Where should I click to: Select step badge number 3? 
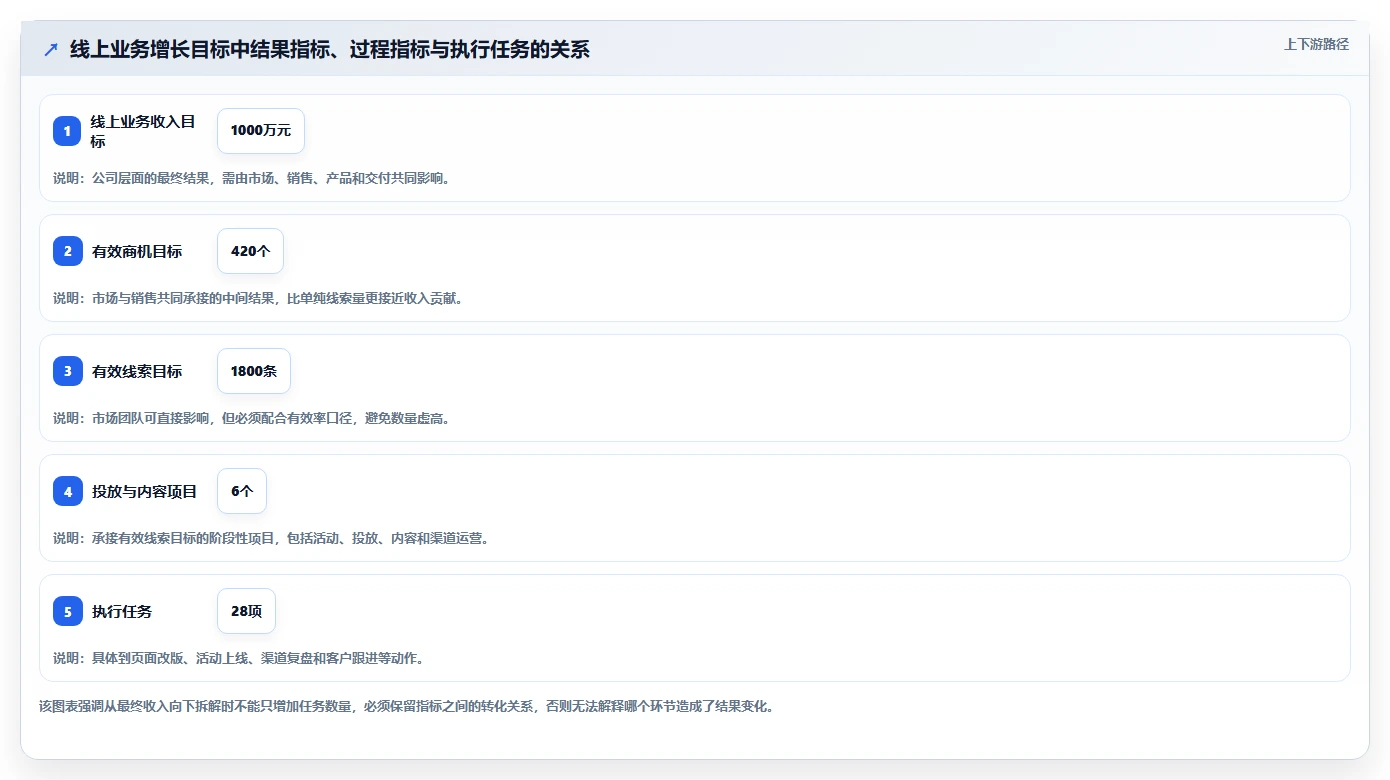pyautogui.click(x=67, y=371)
